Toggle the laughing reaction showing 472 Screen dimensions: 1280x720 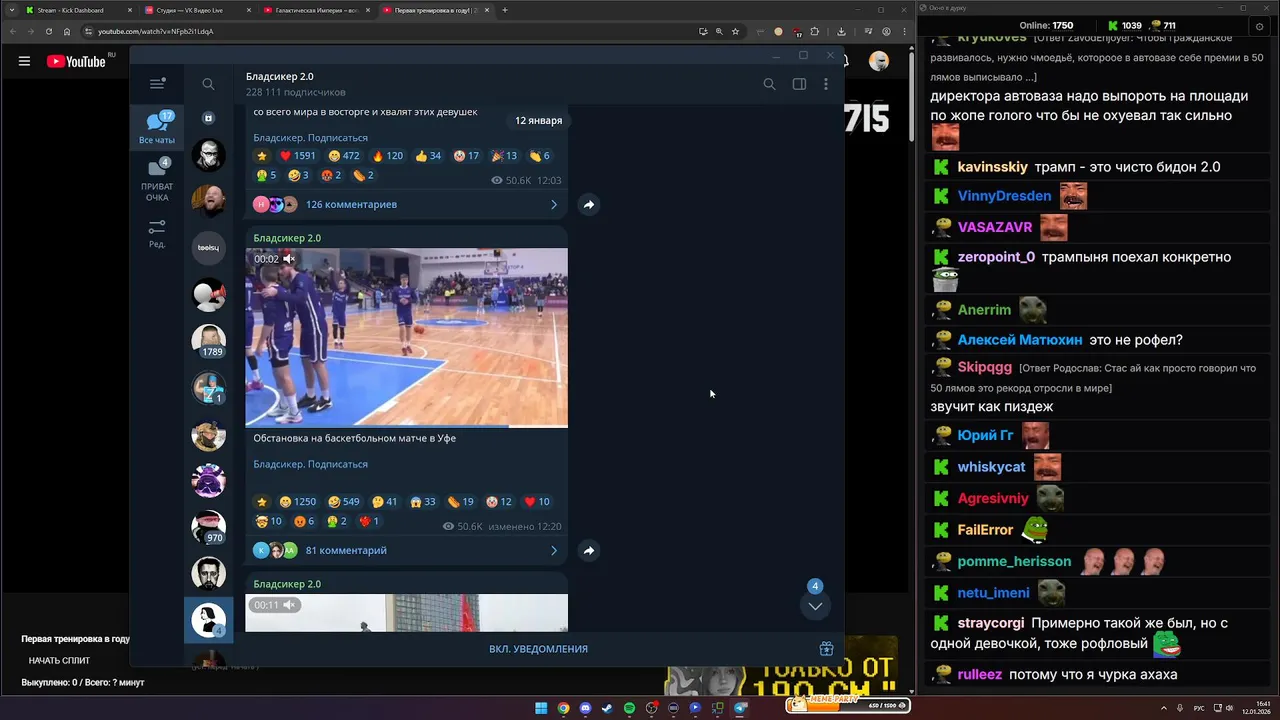coord(343,156)
